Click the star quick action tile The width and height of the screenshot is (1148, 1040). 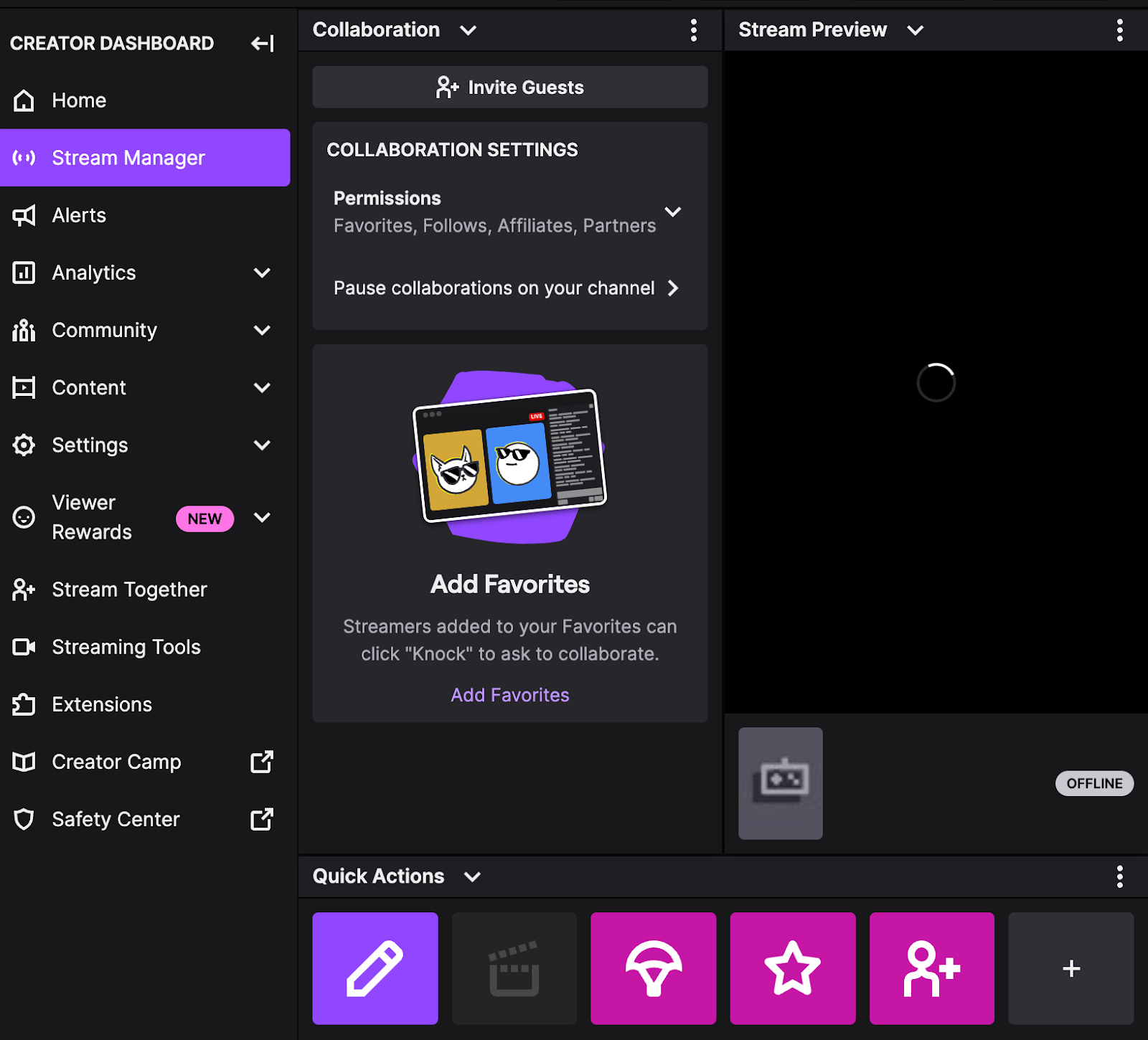point(793,968)
